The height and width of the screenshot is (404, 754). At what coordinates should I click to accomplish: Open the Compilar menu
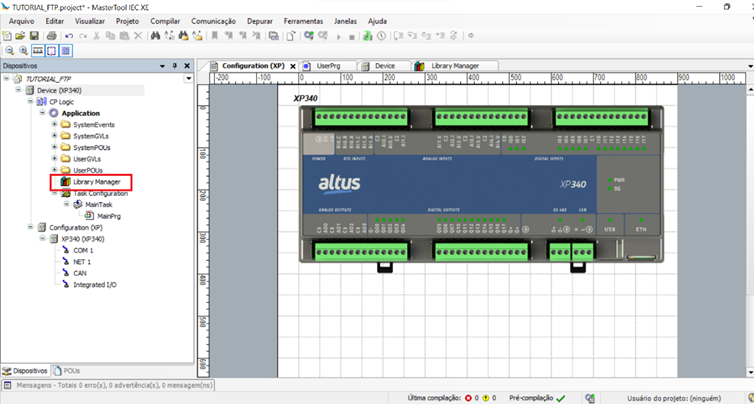(165, 21)
